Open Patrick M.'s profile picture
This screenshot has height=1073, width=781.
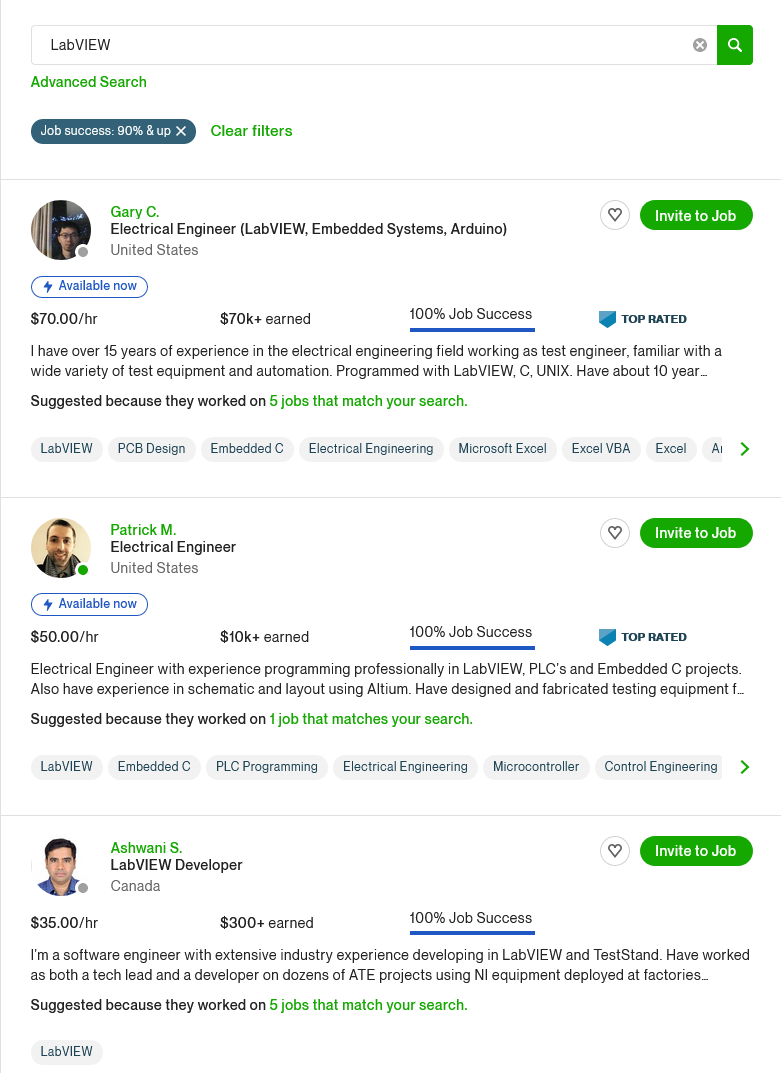[x=61, y=548]
